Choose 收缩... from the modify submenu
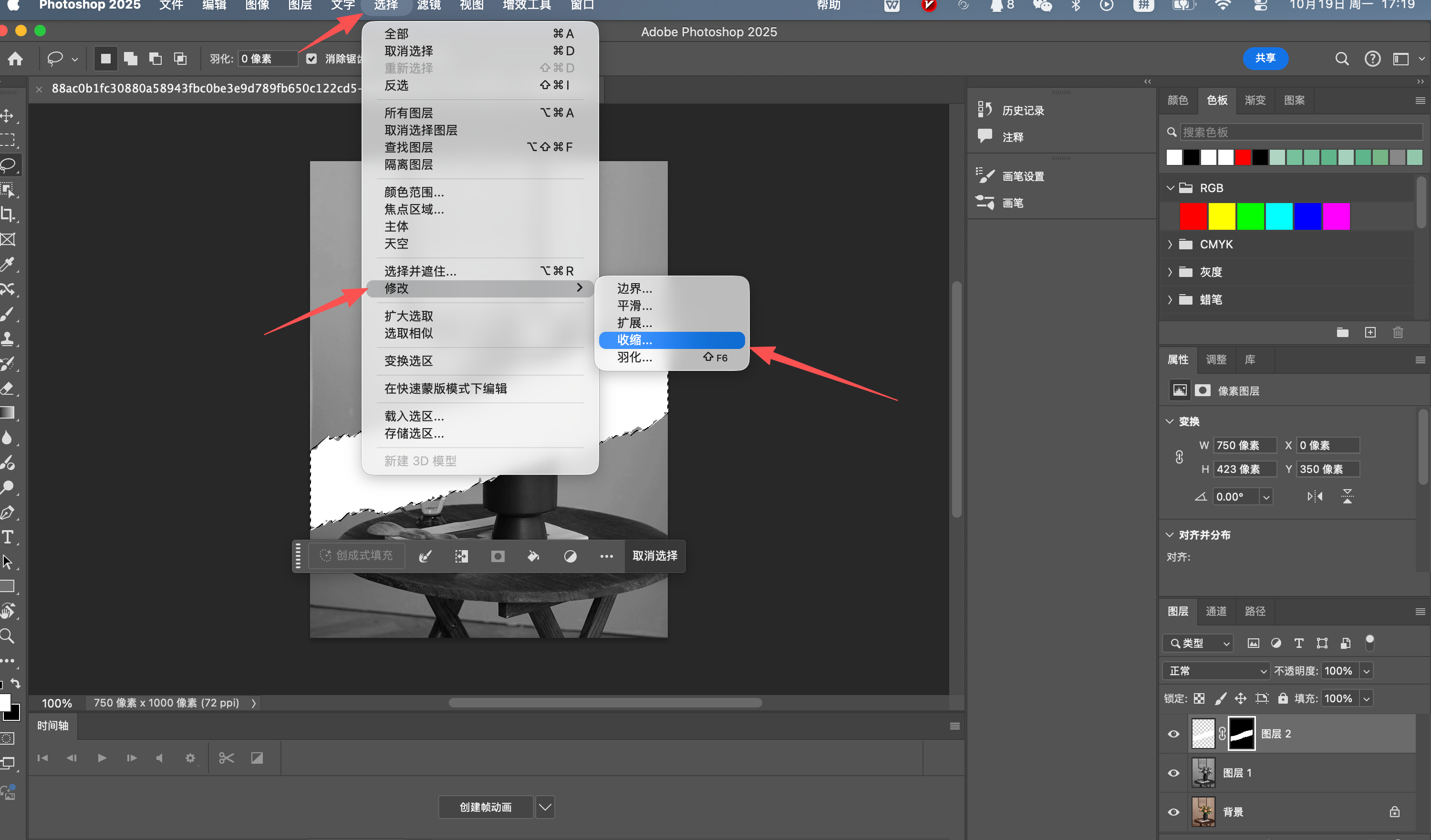Viewport: 1431px width, 840px height. (672, 340)
